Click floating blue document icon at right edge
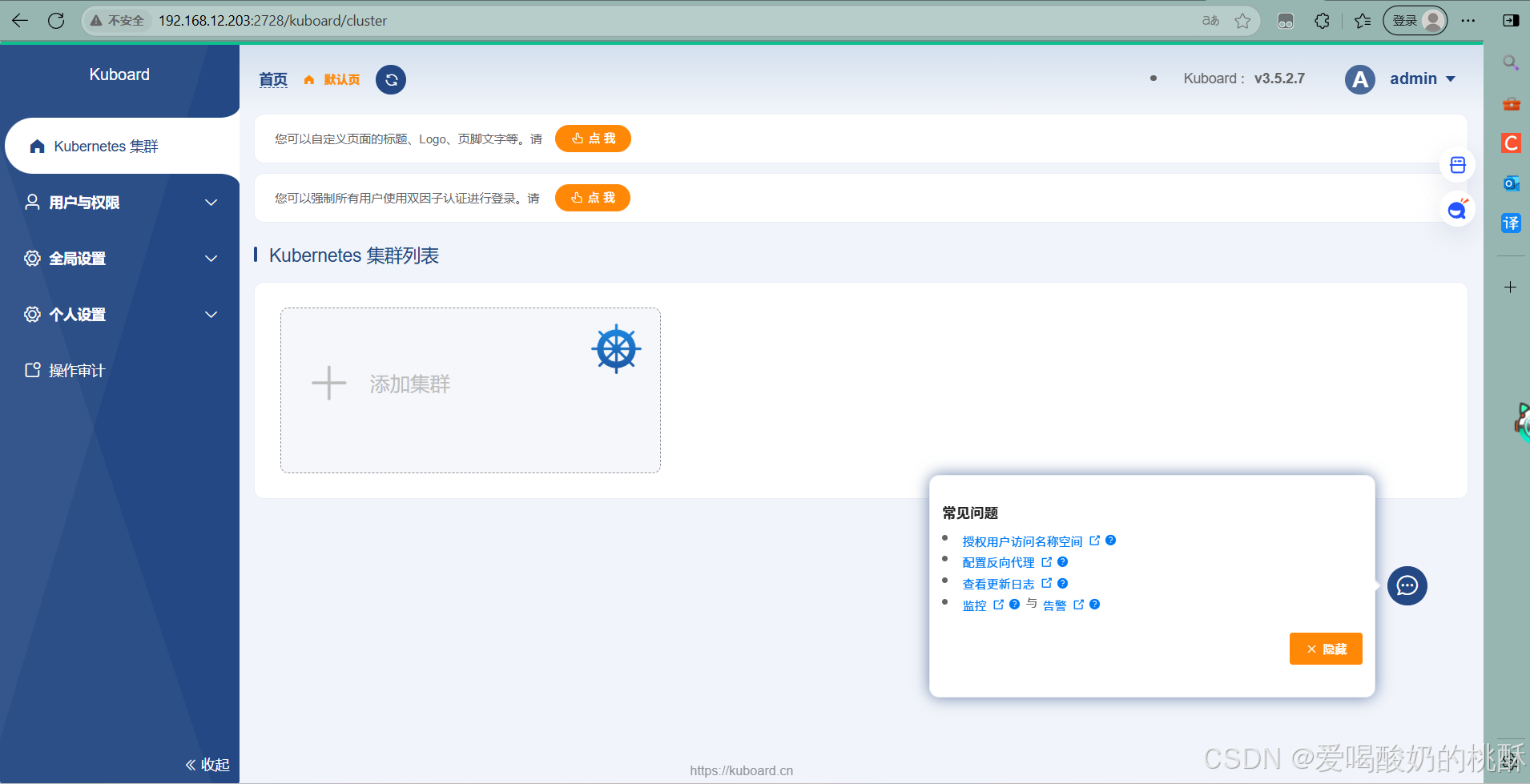 [1457, 165]
